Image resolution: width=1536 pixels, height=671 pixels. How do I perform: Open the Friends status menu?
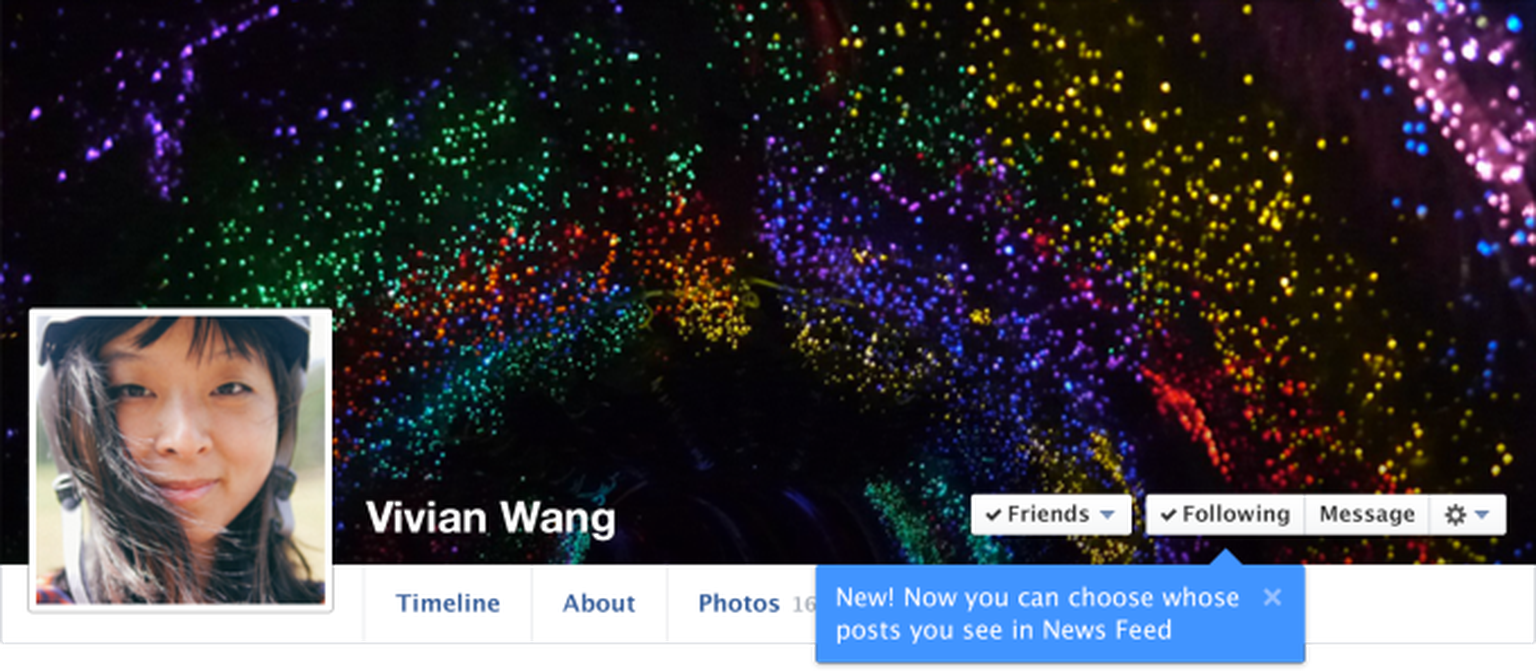click(1051, 515)
